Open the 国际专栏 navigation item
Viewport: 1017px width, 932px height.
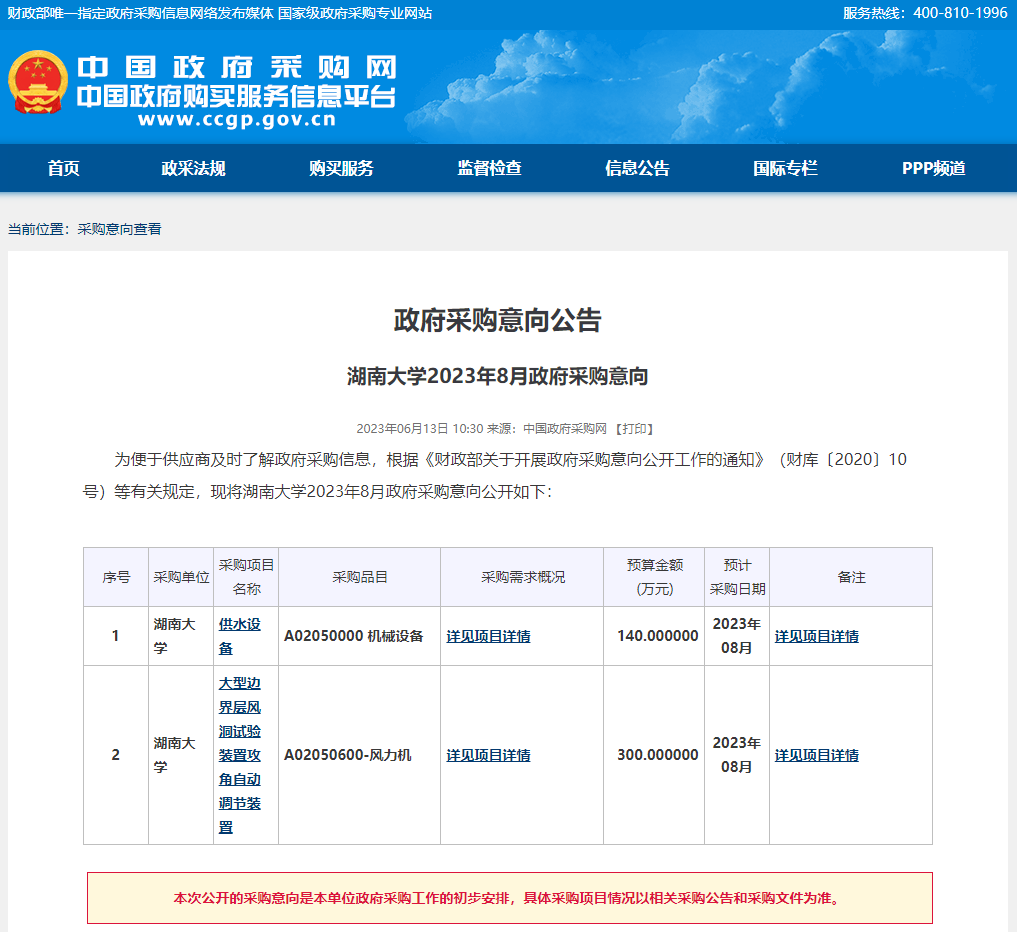(785, 169)
